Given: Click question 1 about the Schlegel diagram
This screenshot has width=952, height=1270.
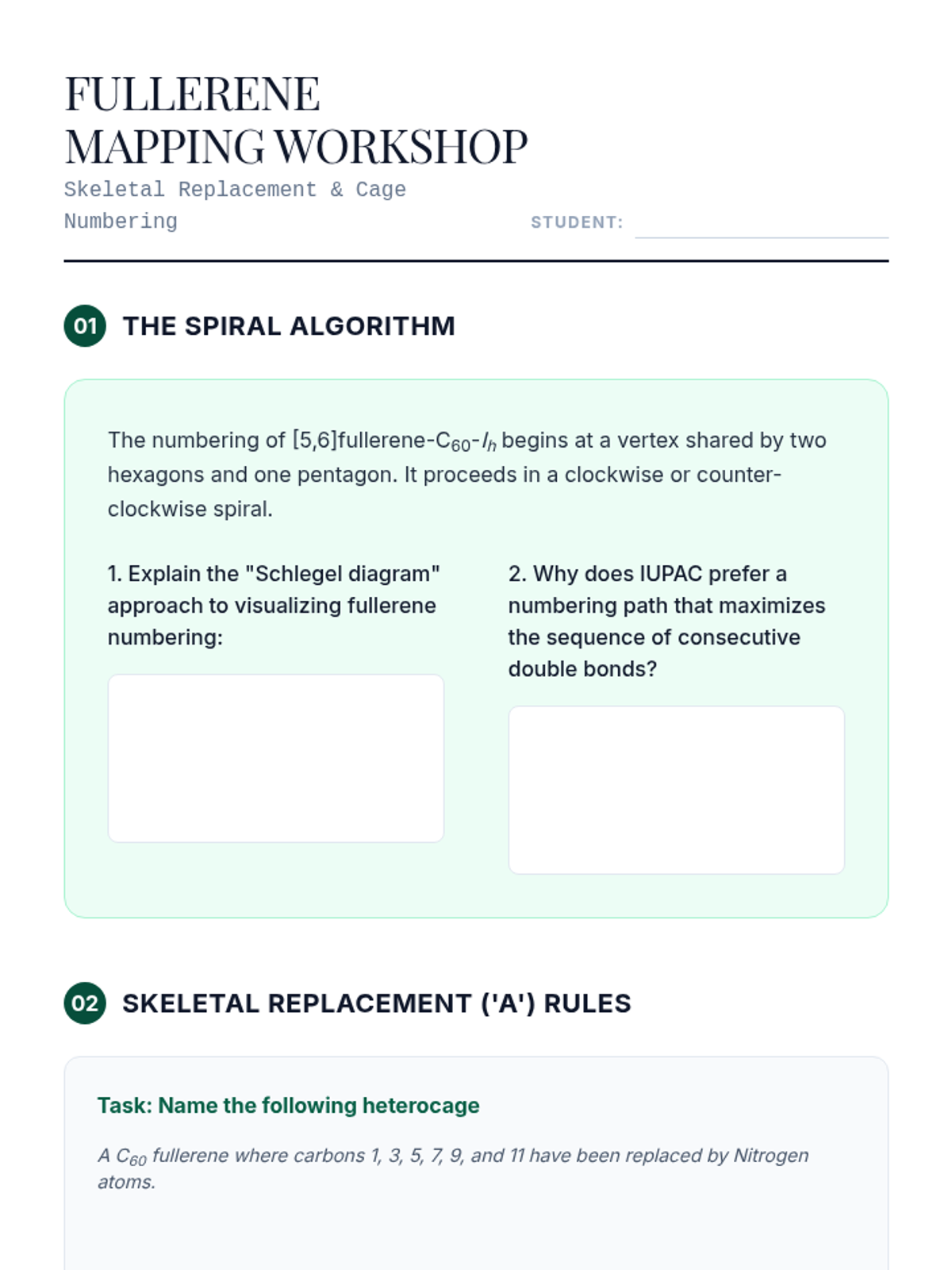Looking at the screenshot, I should tap(274, 606).
